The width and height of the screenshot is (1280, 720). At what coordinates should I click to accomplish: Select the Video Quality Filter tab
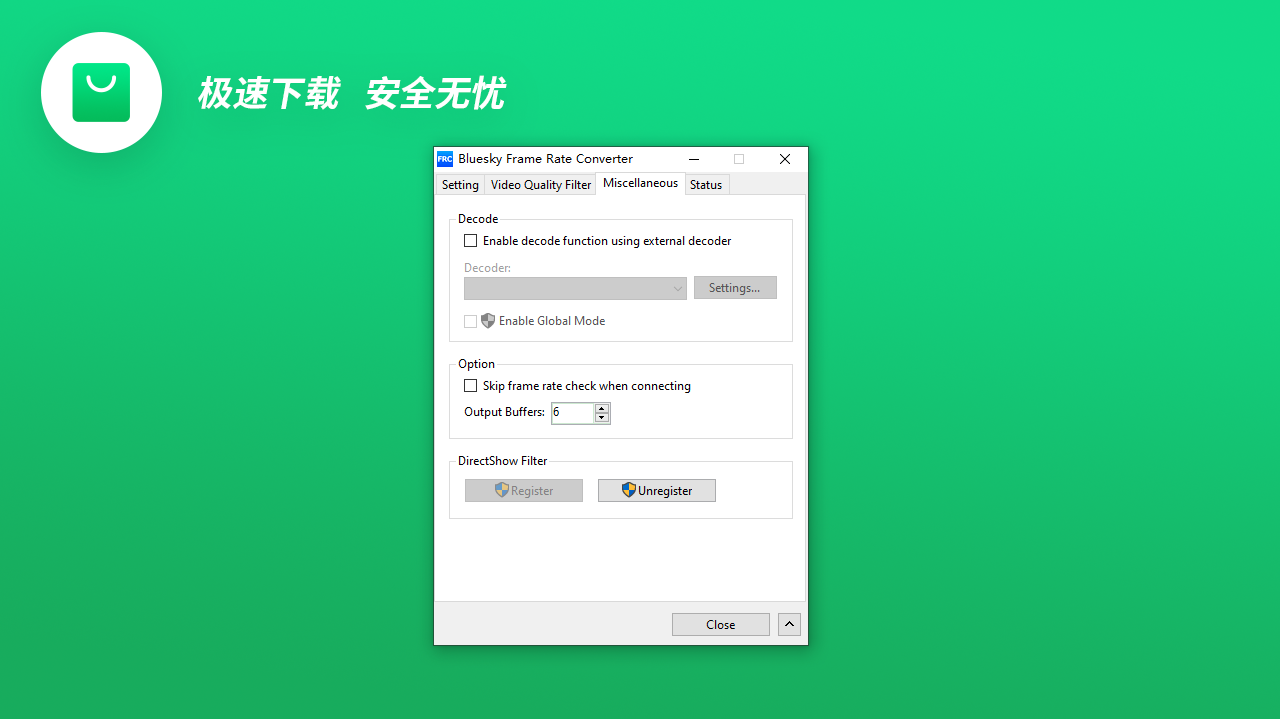540,184
